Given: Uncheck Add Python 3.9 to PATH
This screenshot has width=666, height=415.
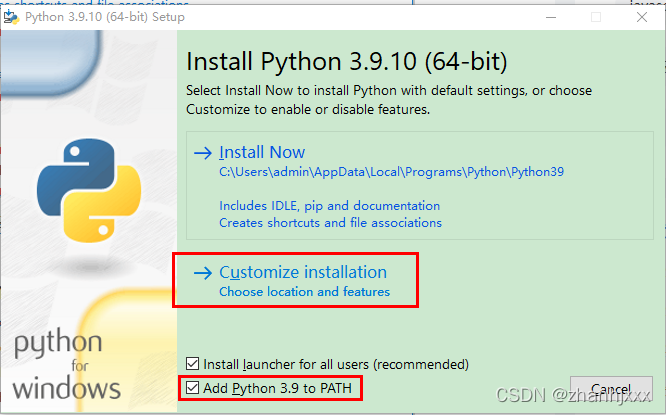Looking at the screenshot, I should (192, 388).
